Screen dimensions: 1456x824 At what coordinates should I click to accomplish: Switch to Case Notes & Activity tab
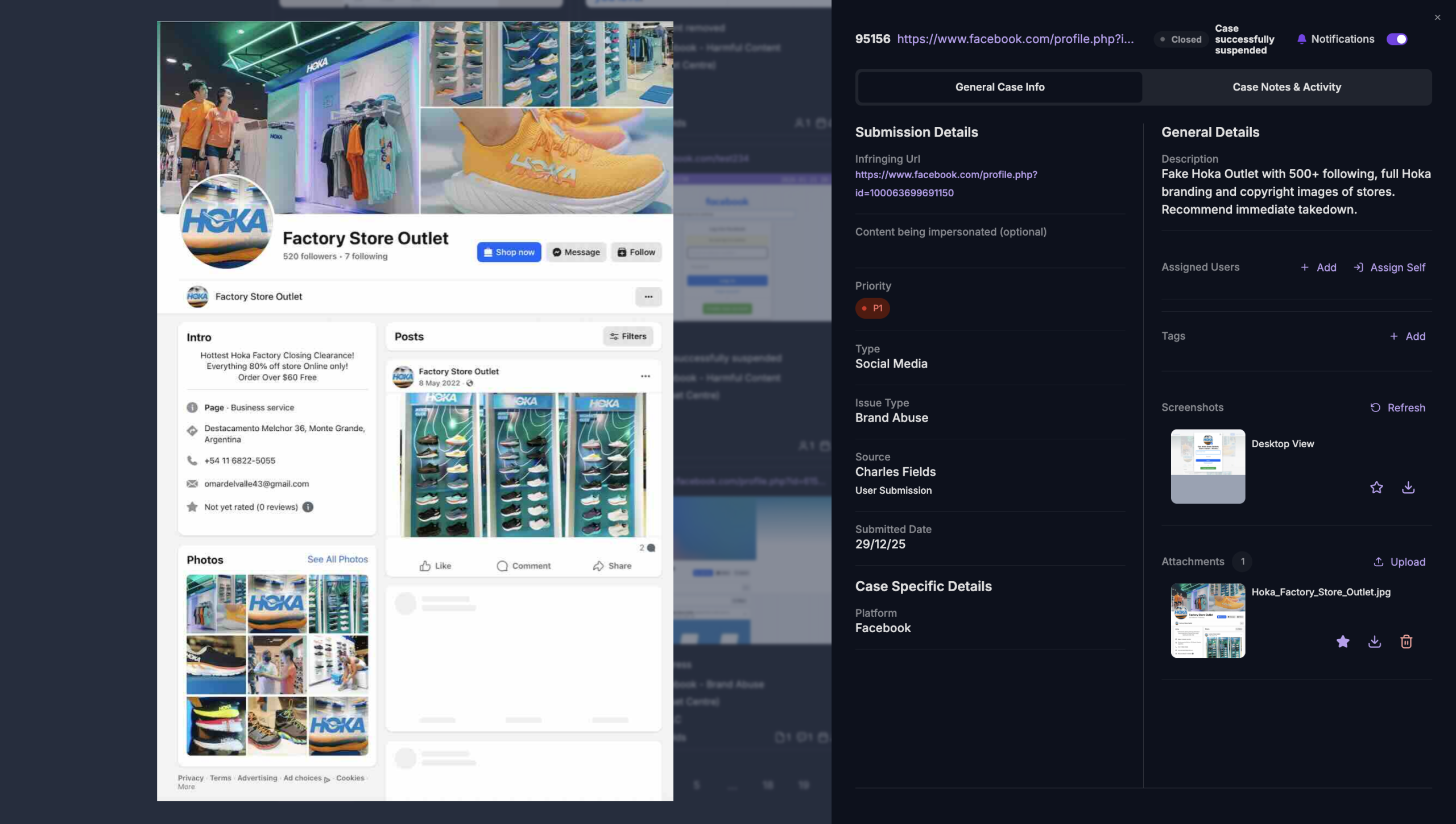1287,87
